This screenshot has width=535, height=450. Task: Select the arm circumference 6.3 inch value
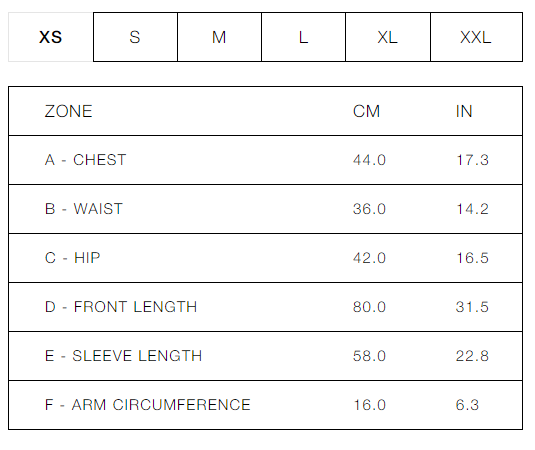pos(467,405)
